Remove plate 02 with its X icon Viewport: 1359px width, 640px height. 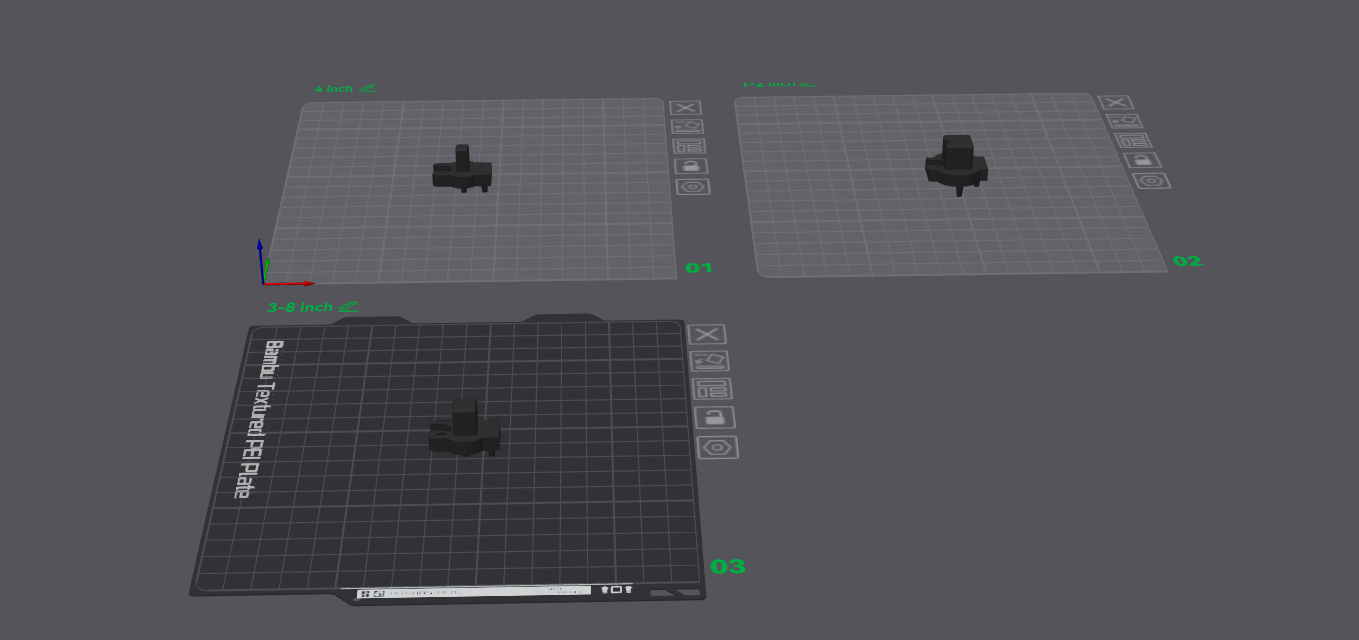[x=1116, y=102]
